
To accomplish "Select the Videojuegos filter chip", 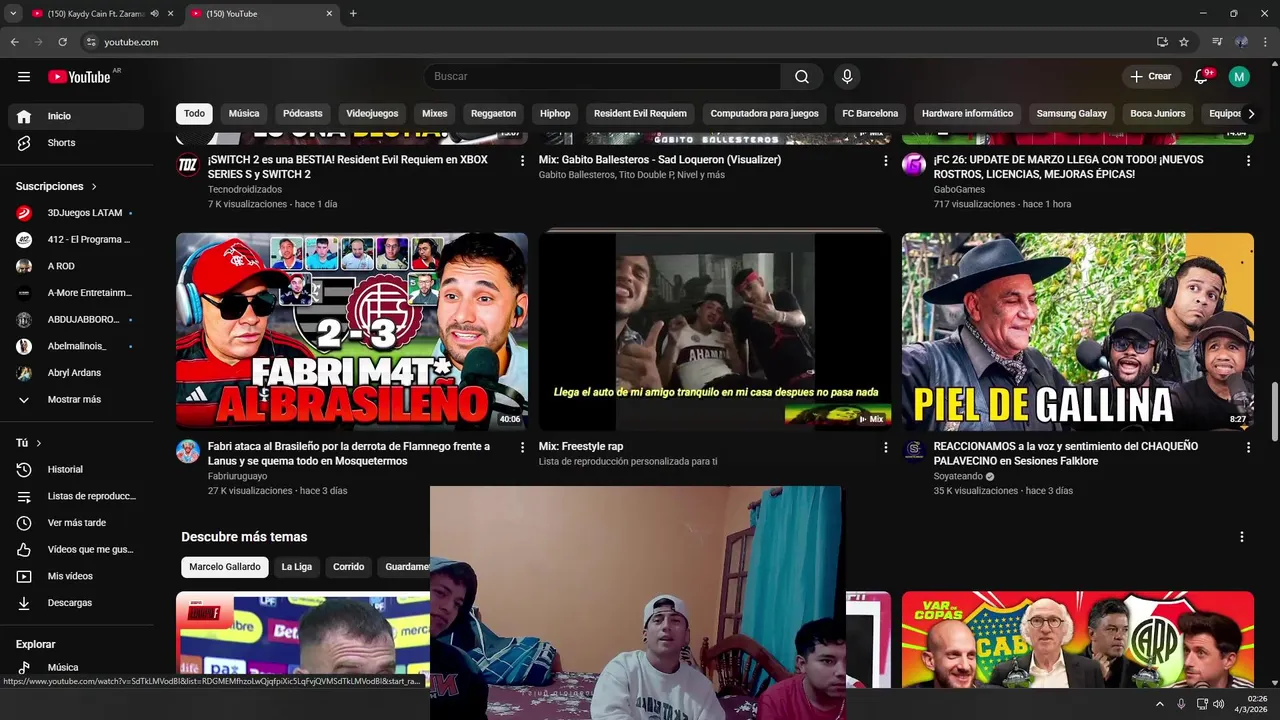I will pos(372,114).
